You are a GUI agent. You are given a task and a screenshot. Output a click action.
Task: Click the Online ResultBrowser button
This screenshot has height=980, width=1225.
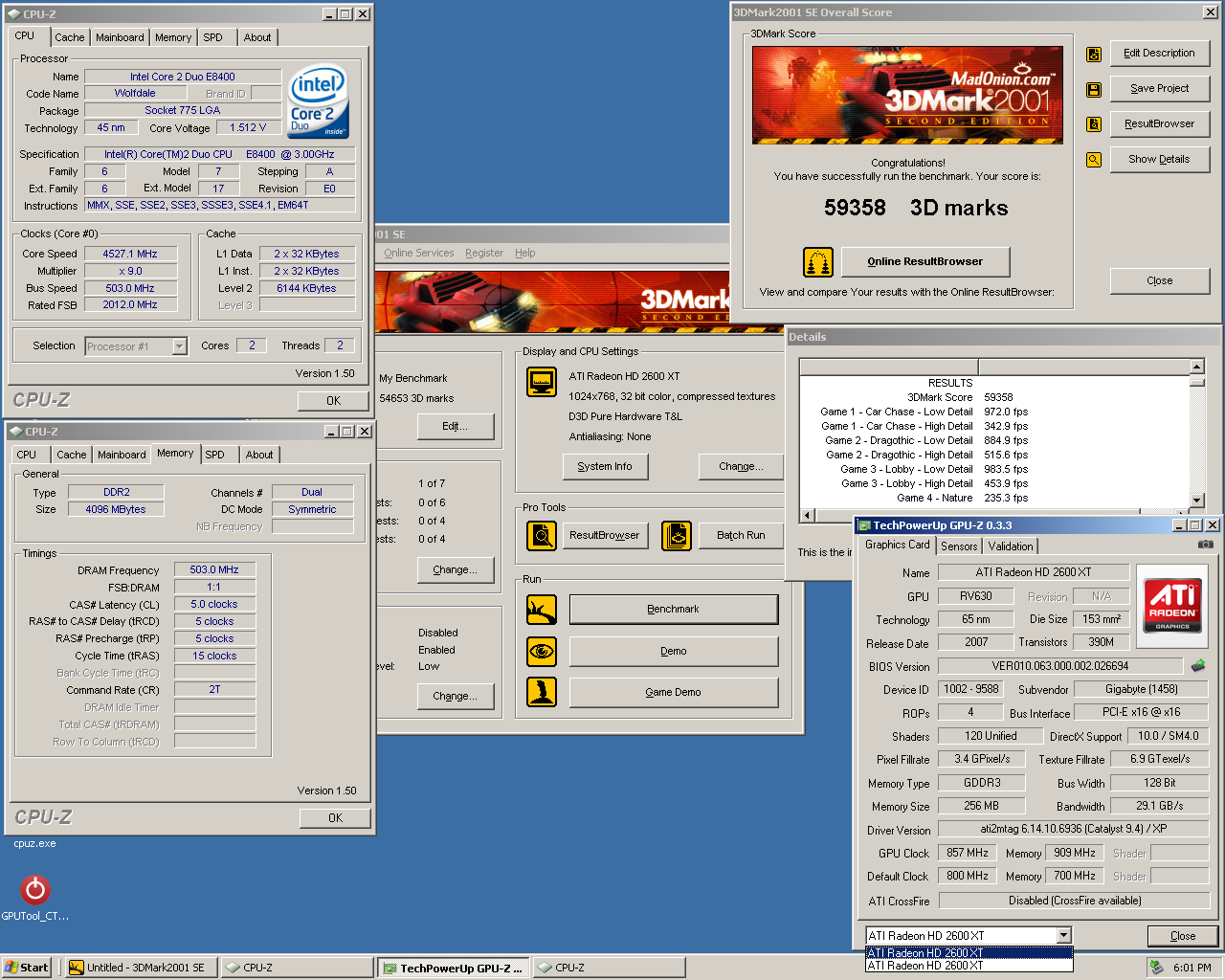coord(925,261)
